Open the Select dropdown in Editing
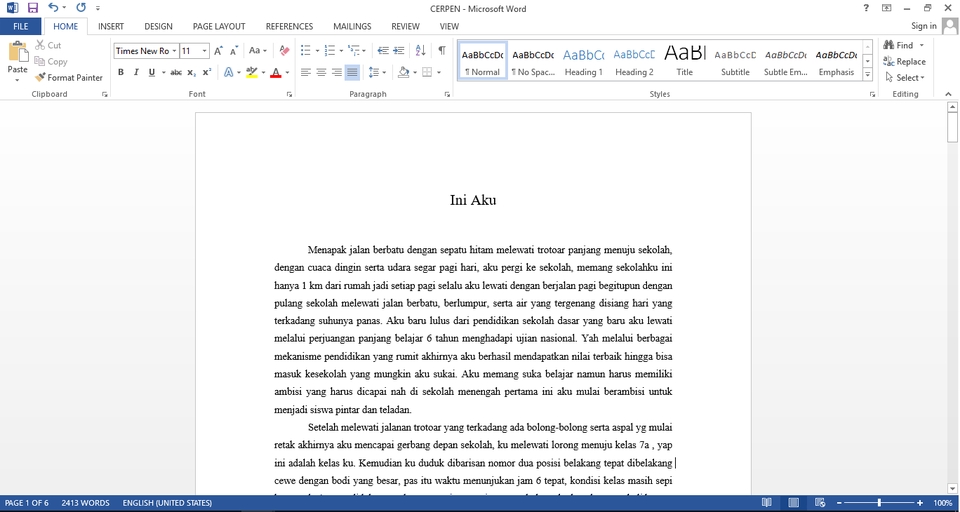Image resolution: width=960 pixels, height=512 pixels. 905,78
